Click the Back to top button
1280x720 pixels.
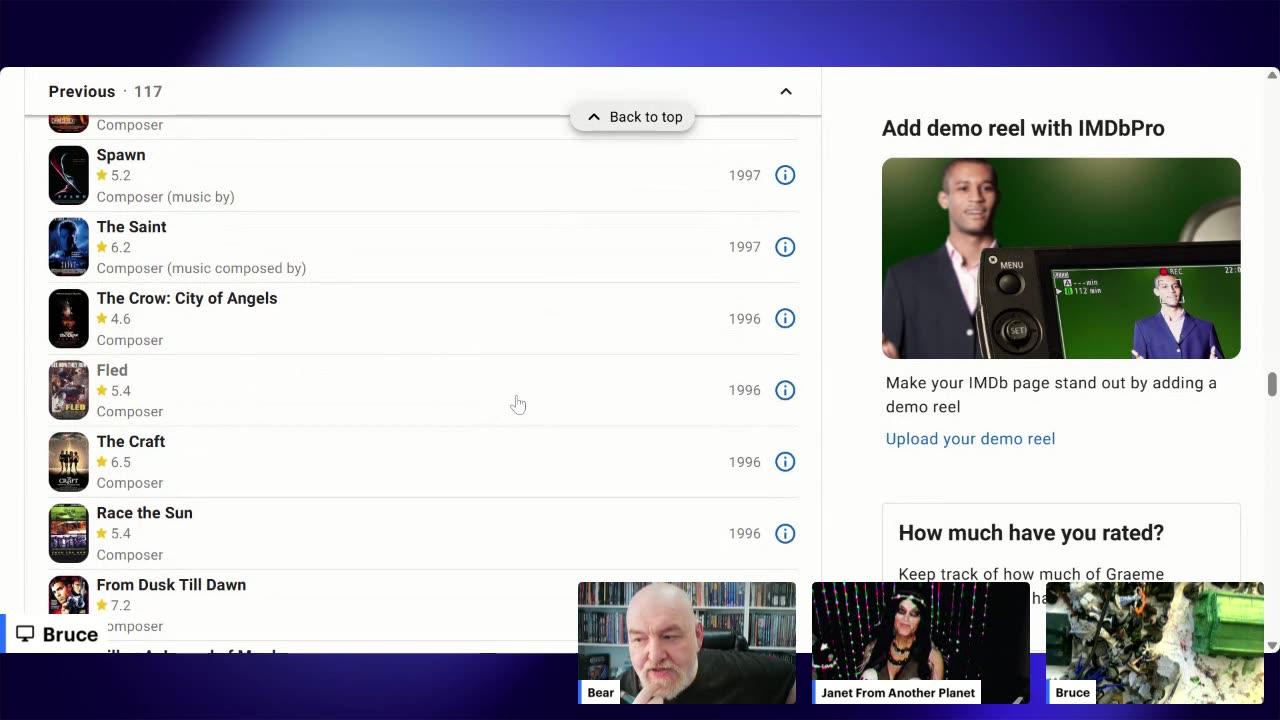pos(632,117)
